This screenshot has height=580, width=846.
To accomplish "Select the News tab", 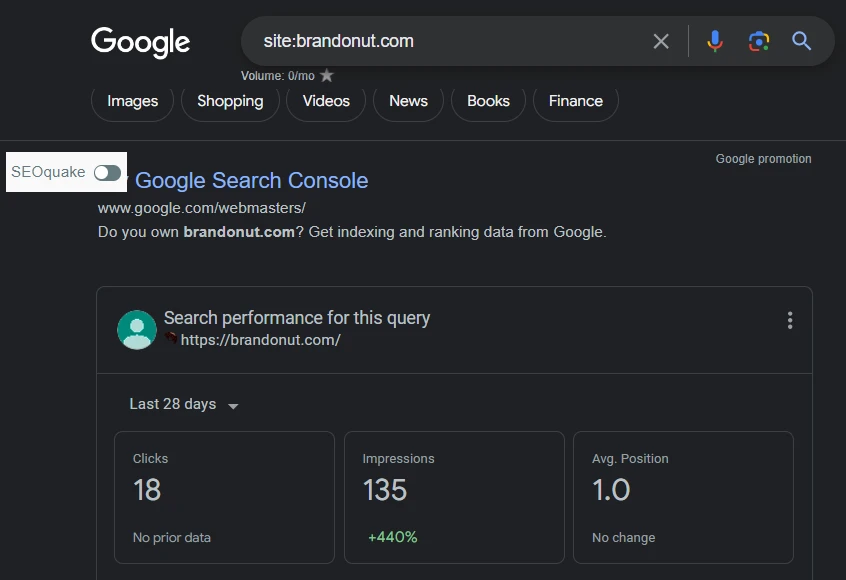I will [x=408, y=101].
